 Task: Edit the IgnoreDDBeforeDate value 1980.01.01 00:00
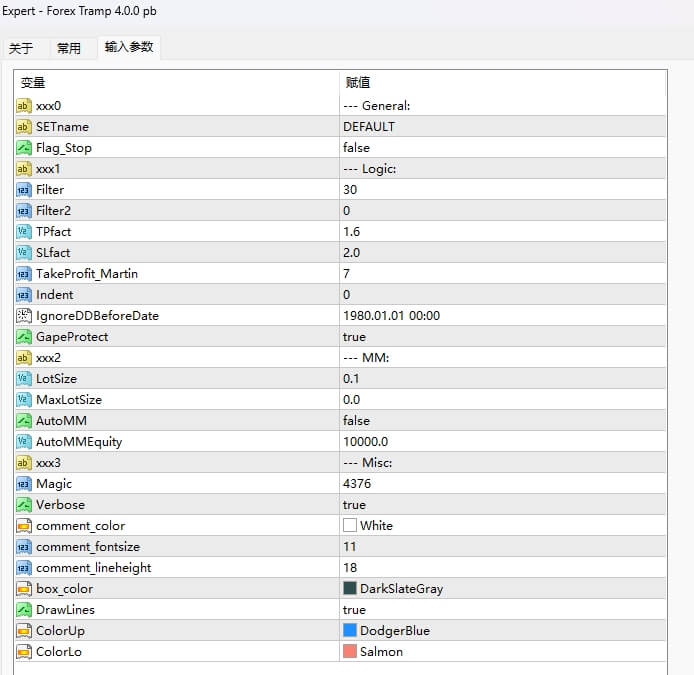(x=502, y=316)
